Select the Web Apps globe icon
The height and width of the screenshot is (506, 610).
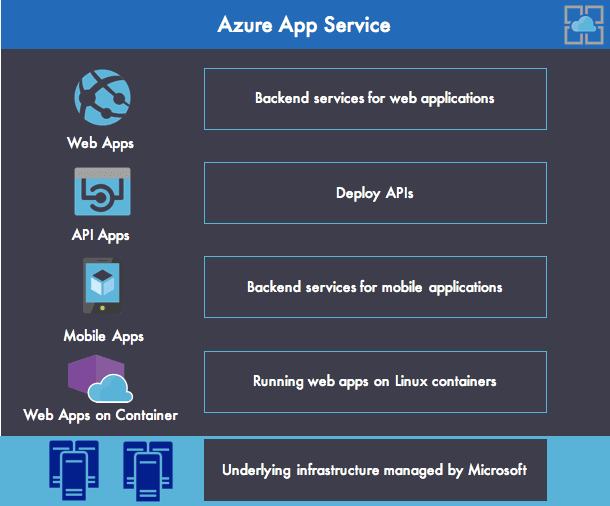(x=101, y=98)
